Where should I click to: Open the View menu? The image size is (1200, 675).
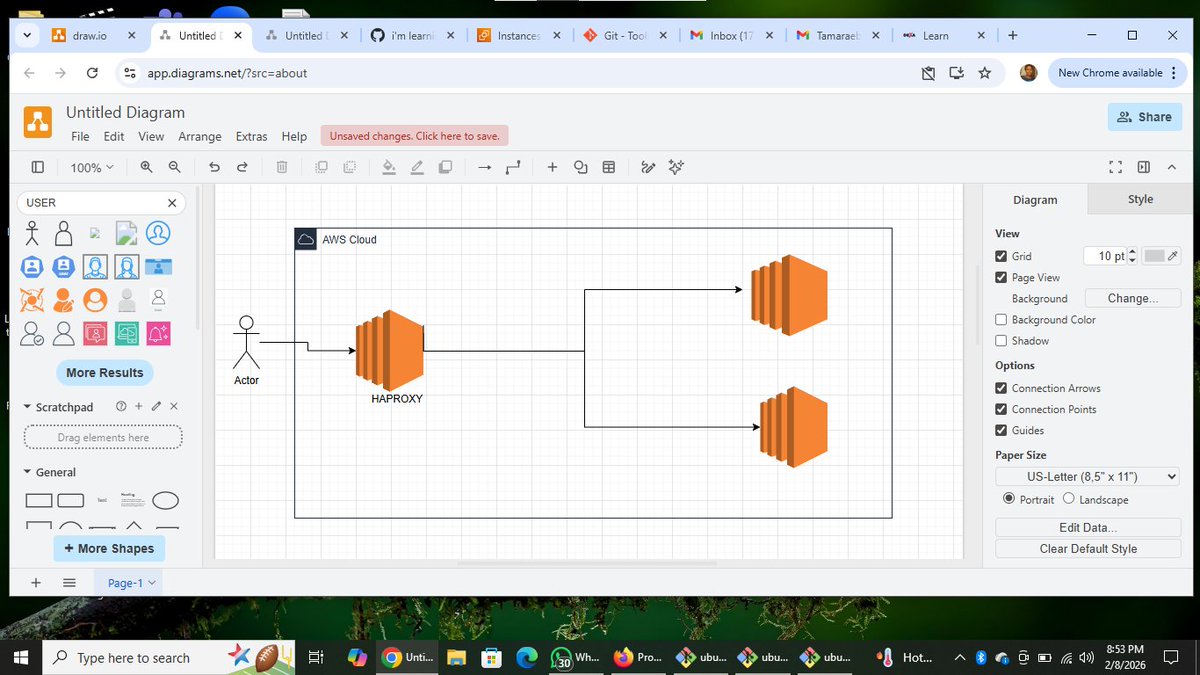(151, 137)
